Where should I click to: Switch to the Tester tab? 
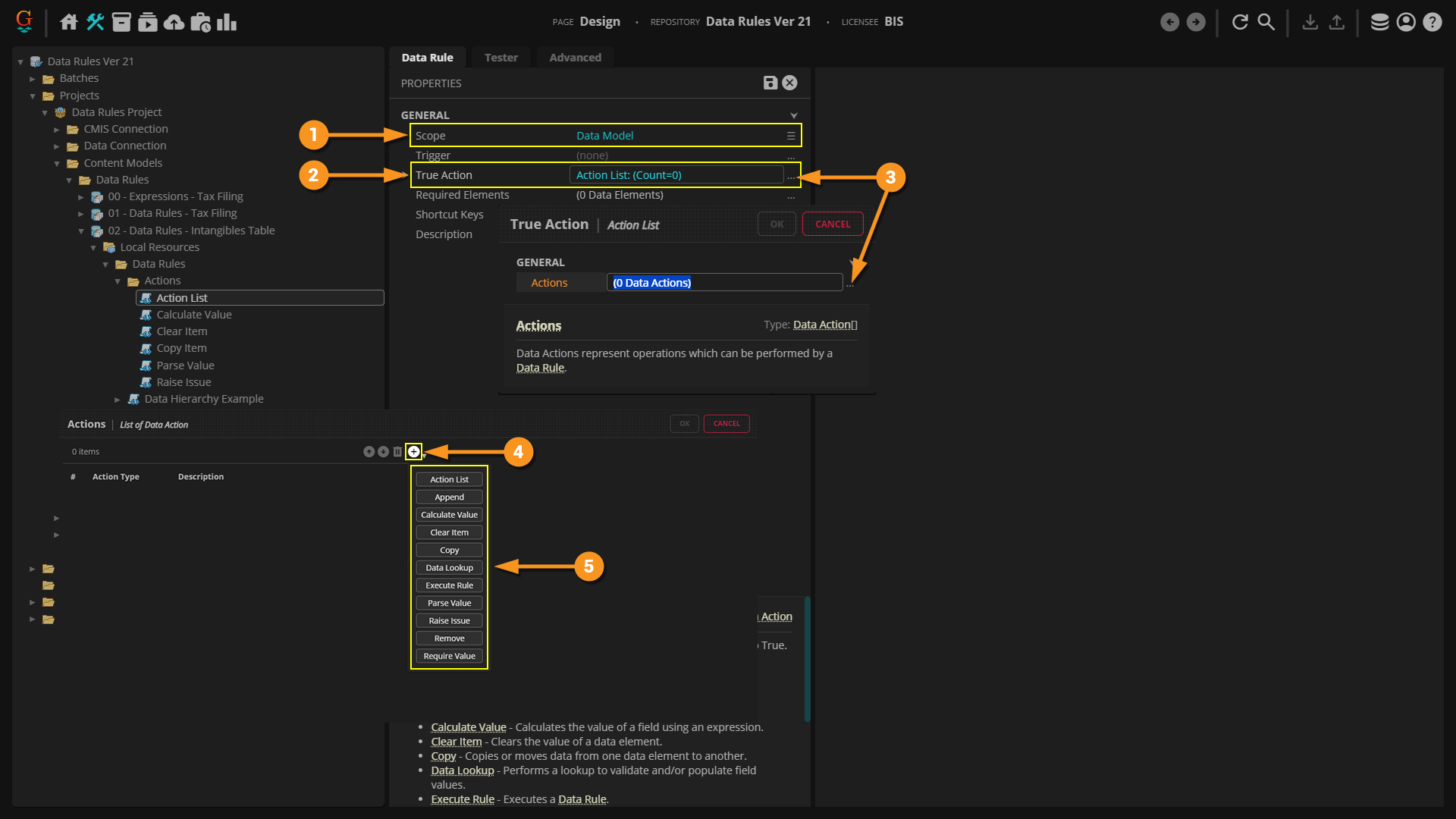[500, 58]
